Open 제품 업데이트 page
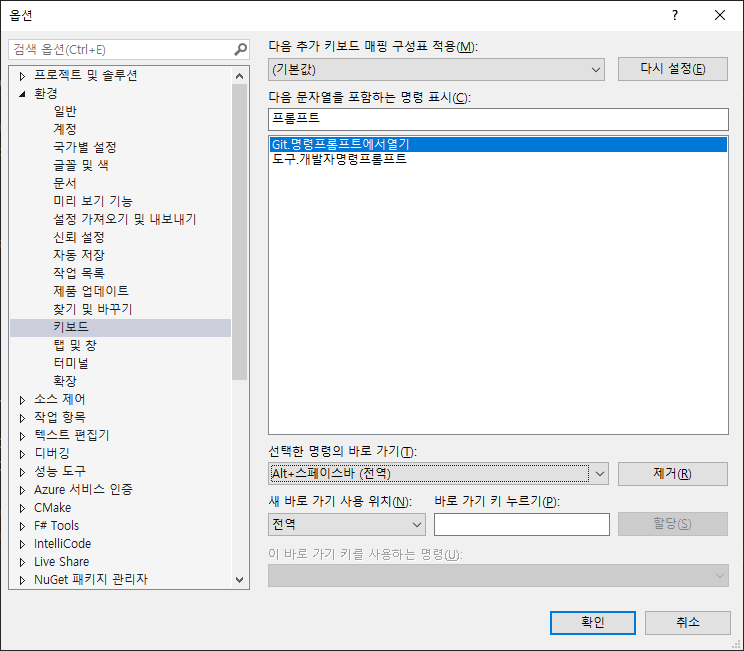This screenshot has height=651, width=744. click(x=91, y=291)
